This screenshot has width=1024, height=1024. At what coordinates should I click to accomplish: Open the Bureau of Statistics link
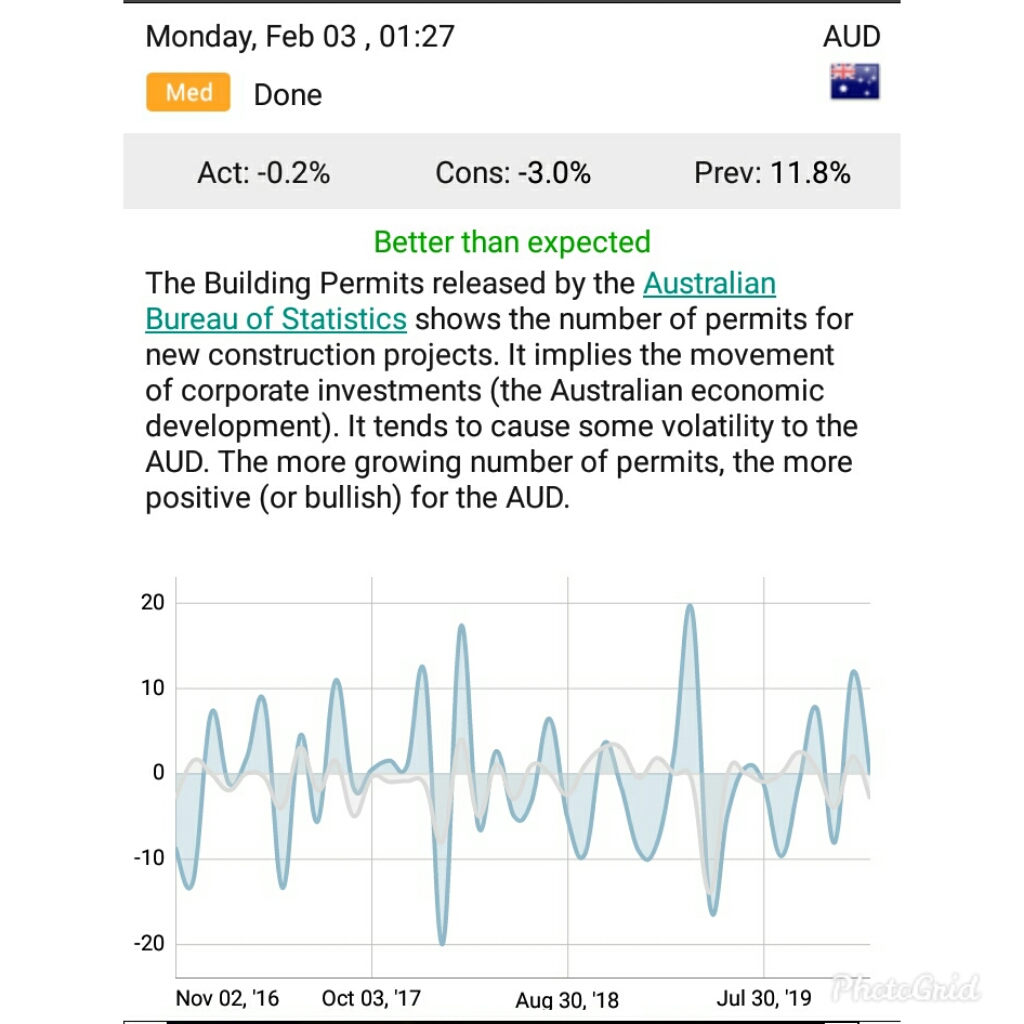(276, 319)
